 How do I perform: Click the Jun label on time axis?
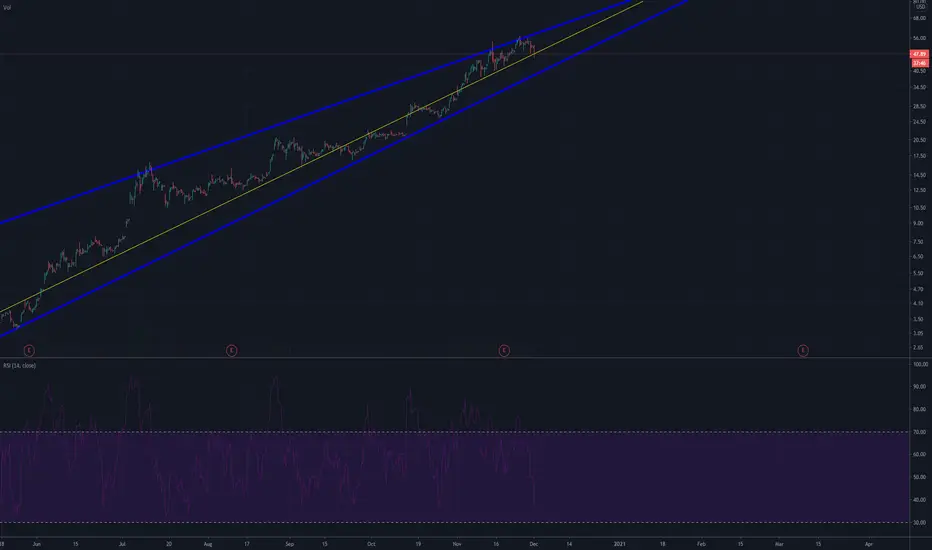tap(37, 543)
